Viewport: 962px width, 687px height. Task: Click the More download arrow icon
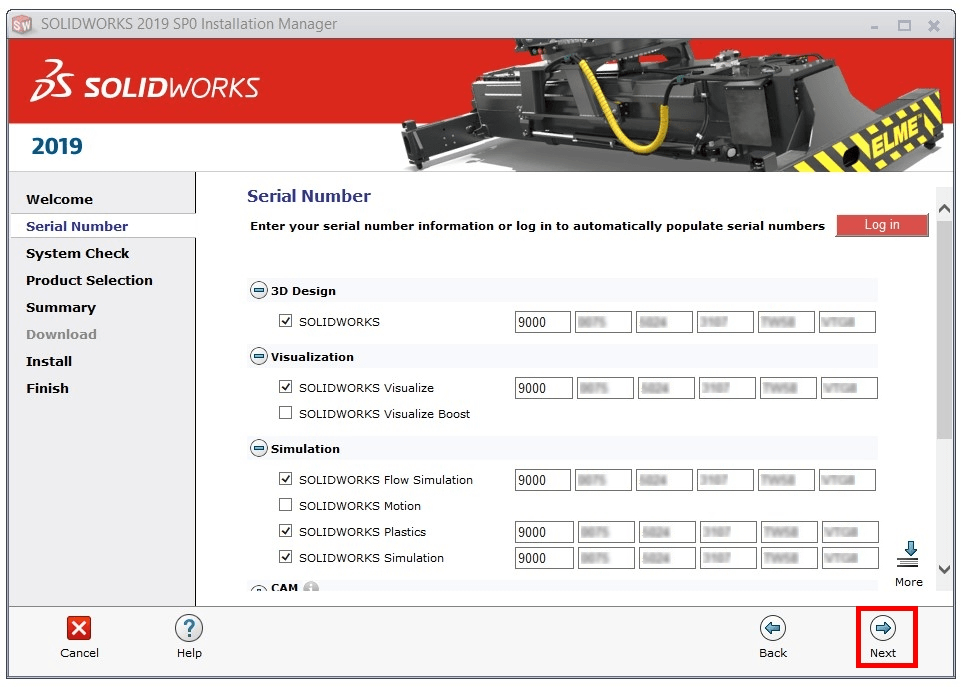(908, 553)
